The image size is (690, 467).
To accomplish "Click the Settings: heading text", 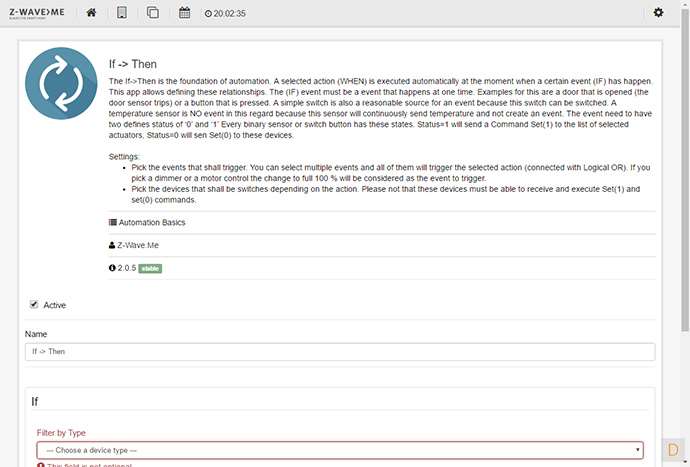I will [x=124, y=157].
